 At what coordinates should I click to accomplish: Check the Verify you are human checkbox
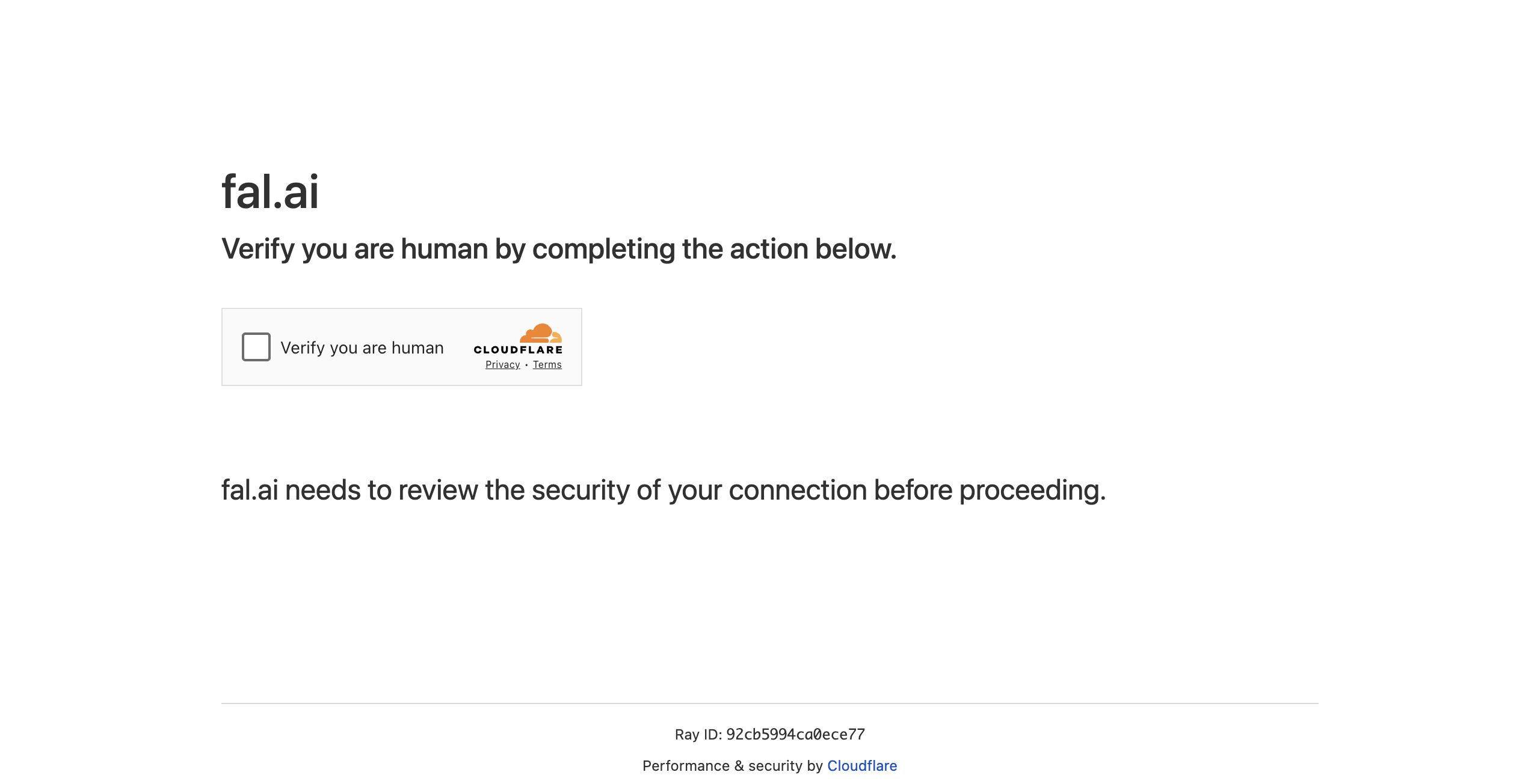[256, 347]
